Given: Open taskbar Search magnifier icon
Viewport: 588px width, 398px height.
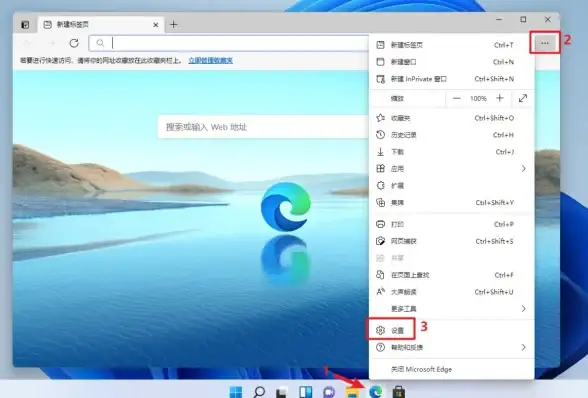Looking at the screenshot, I should [x=259, y=392].
